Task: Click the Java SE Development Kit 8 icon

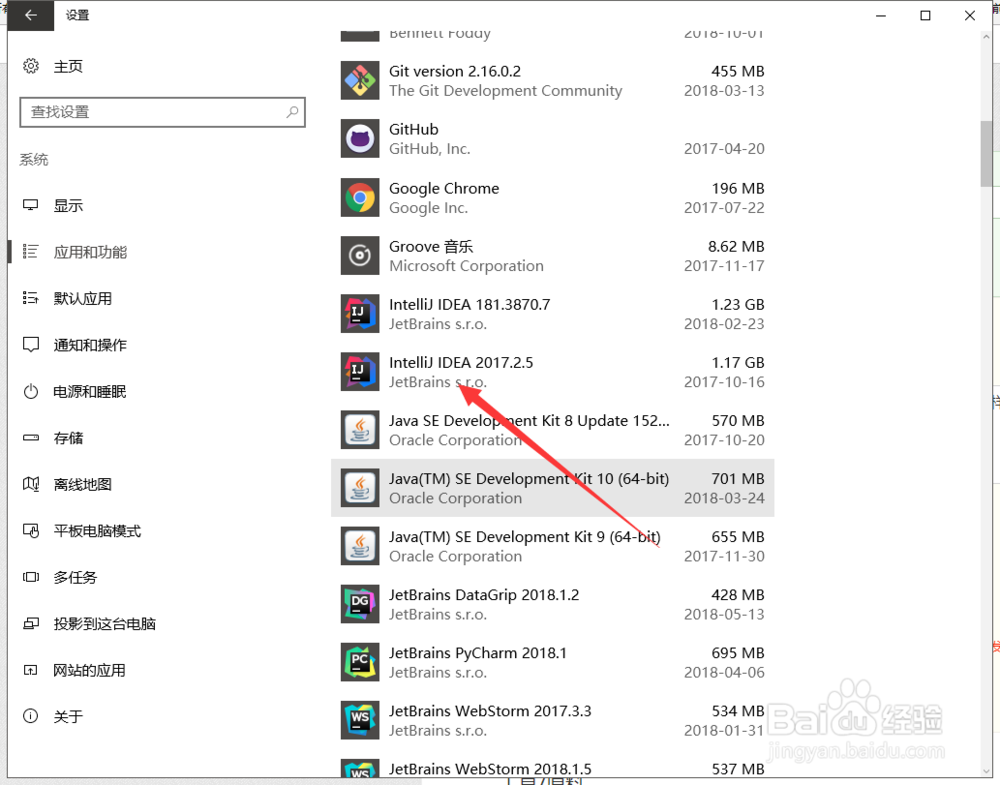Action: point(360,430)
